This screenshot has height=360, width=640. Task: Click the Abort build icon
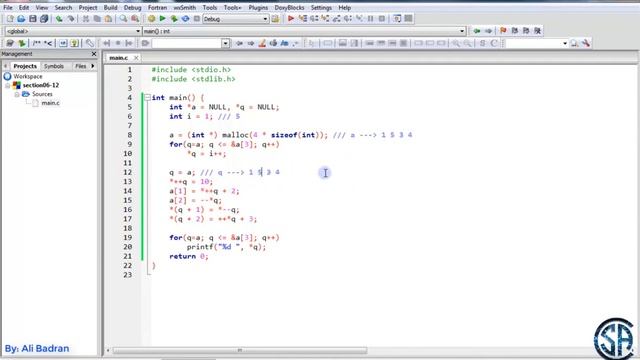pos(197,19)
